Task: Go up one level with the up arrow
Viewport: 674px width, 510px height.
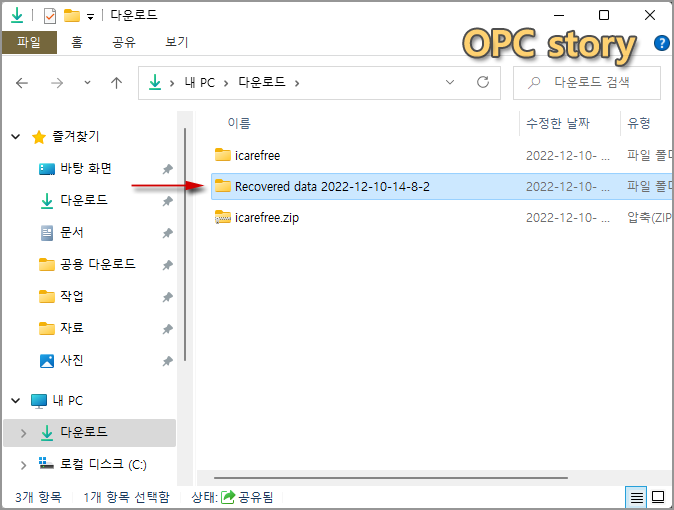Action: click(x=116, y=83)
